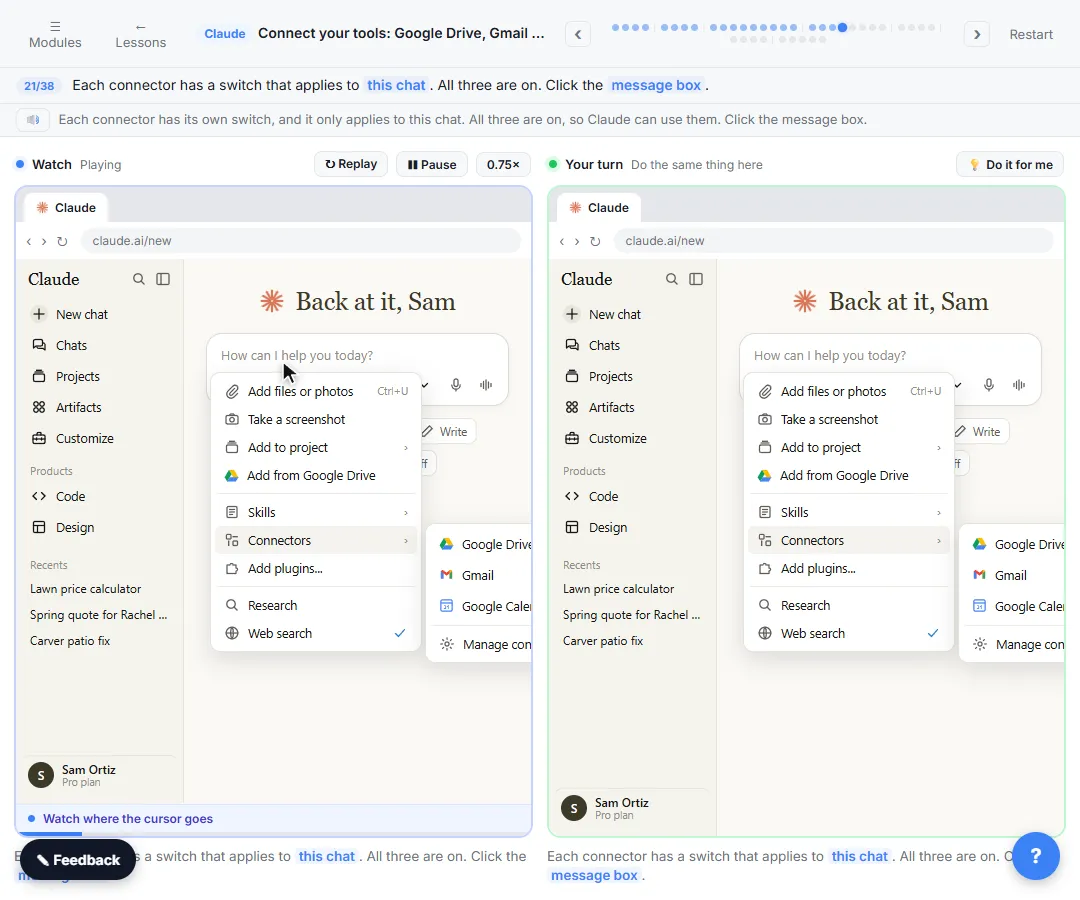This screenshot has height=900, width=1080.
Task: Click the audio speaker icon
Action: (32, 120)
